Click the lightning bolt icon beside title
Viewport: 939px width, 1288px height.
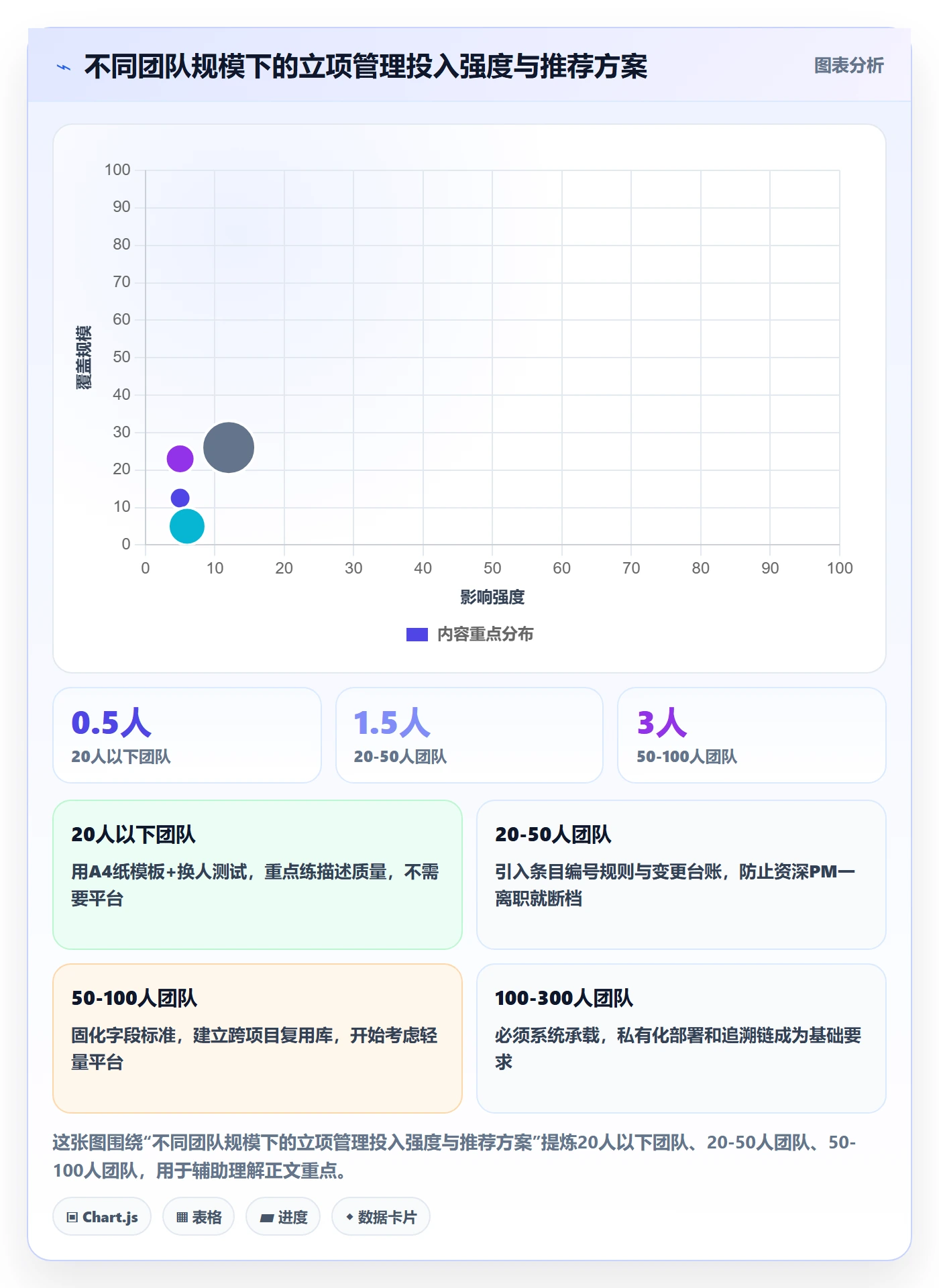(x=64, y=67)
